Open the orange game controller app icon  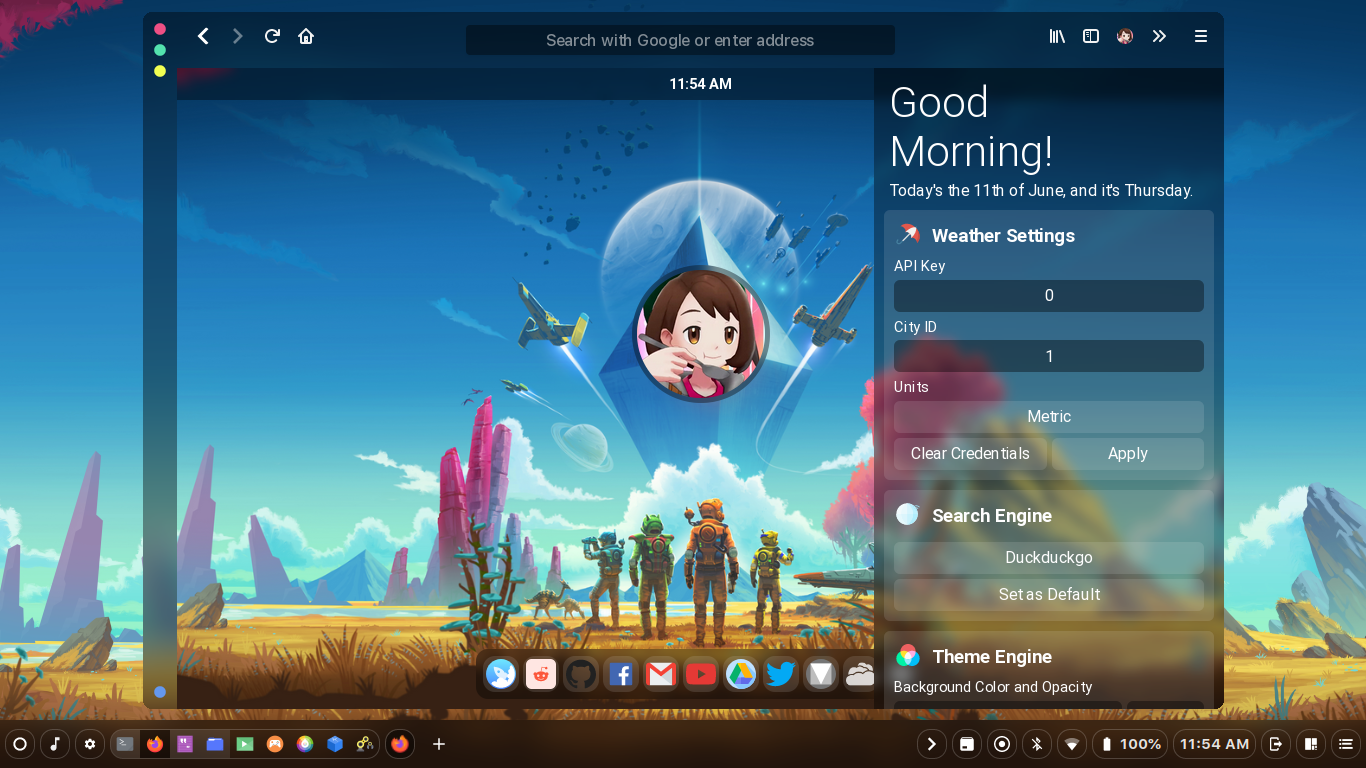pos(275,744)
